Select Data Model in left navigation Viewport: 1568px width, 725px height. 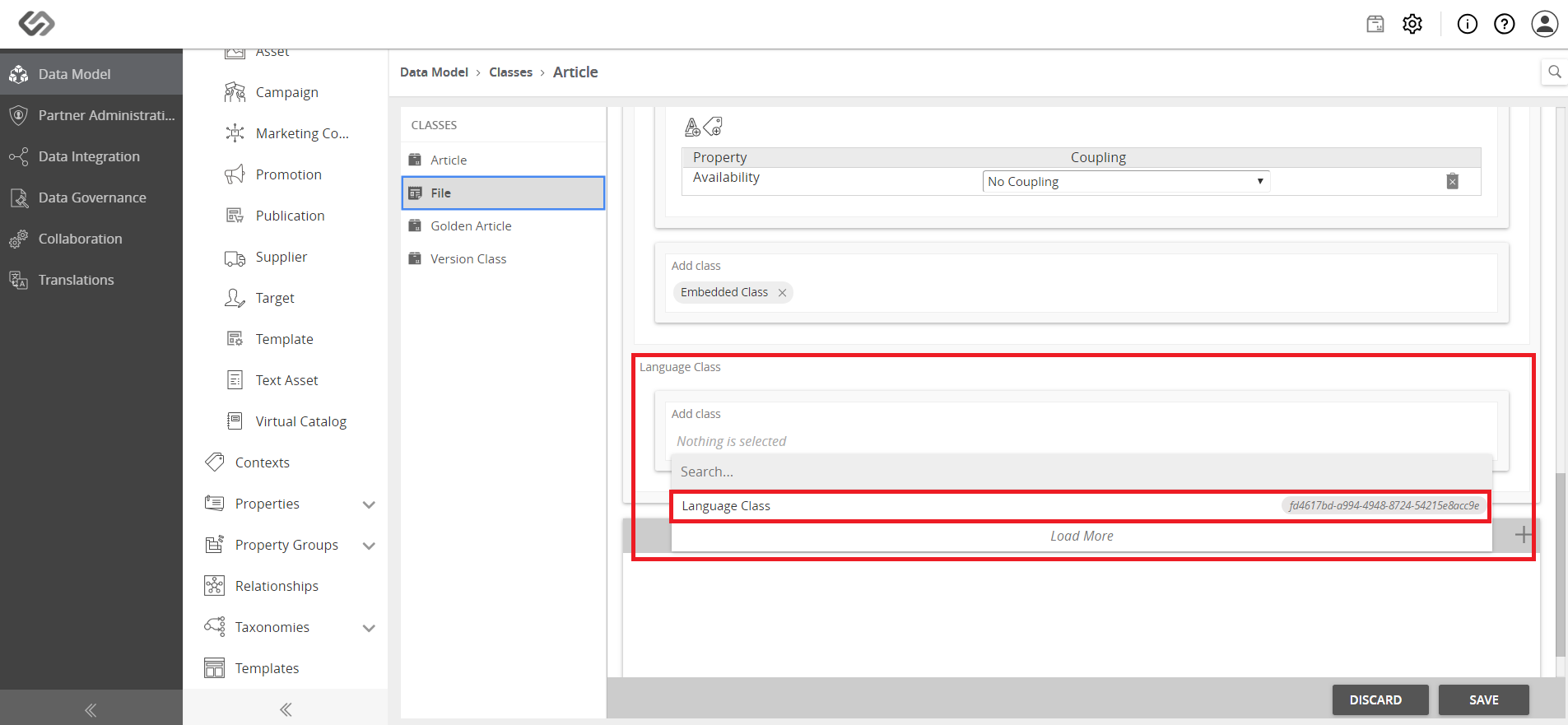pos(91,74)
